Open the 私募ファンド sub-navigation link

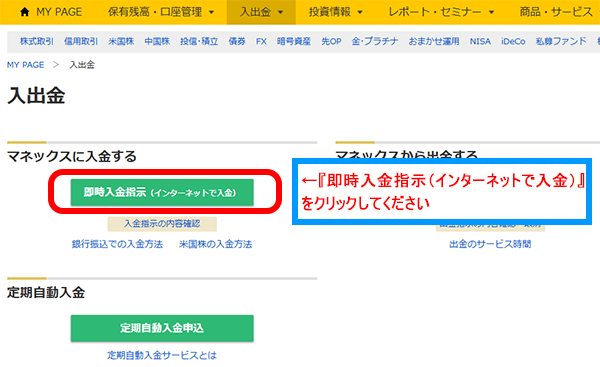(561, 41)
